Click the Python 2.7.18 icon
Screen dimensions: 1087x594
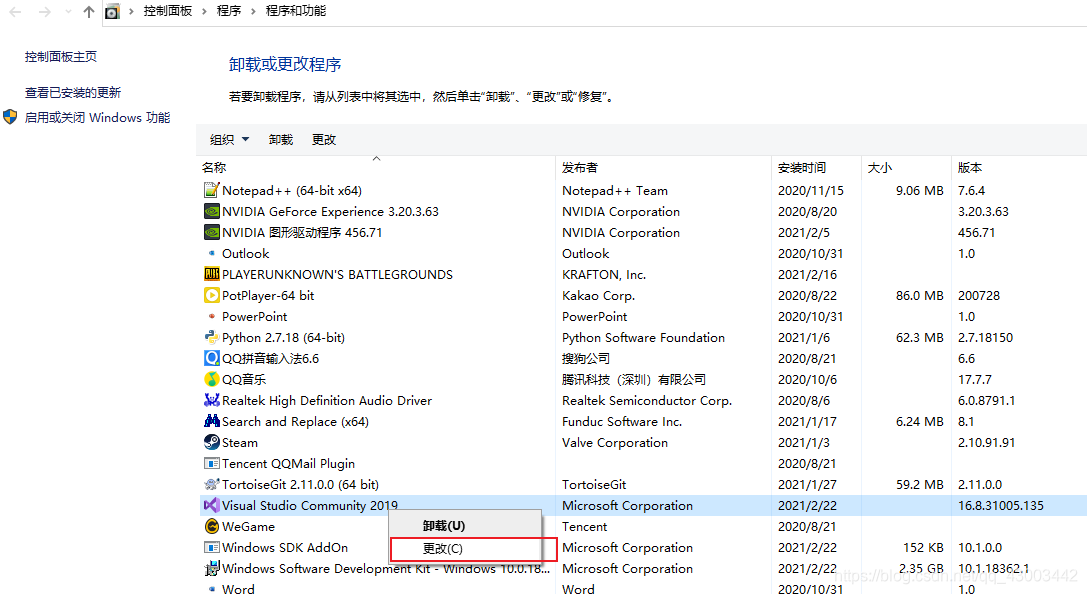(211, 338)
